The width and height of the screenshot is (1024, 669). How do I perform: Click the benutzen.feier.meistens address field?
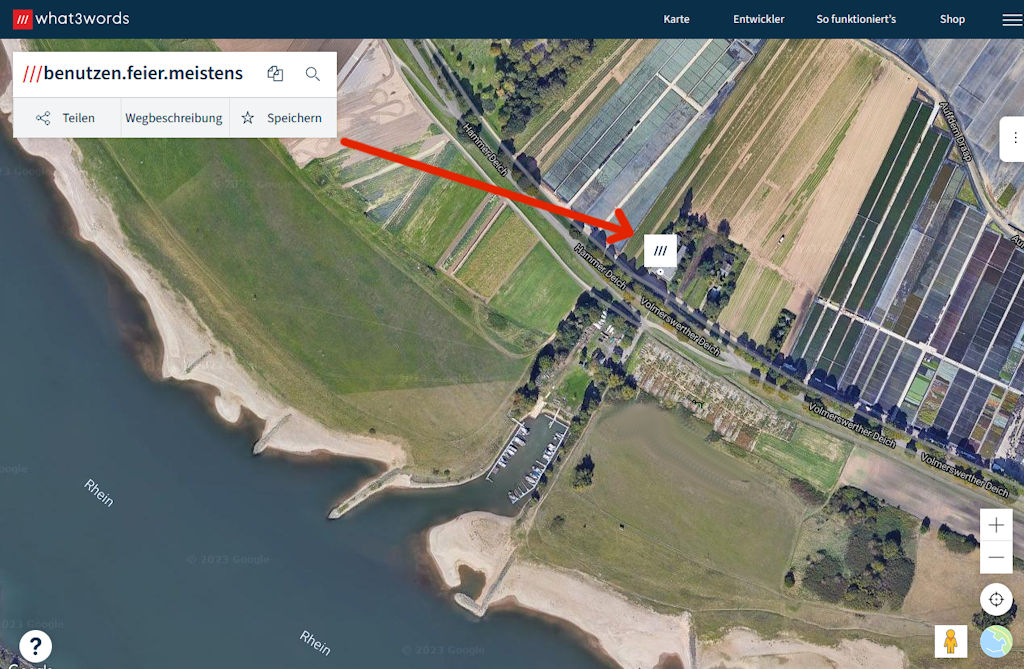[x=133, y=73]
